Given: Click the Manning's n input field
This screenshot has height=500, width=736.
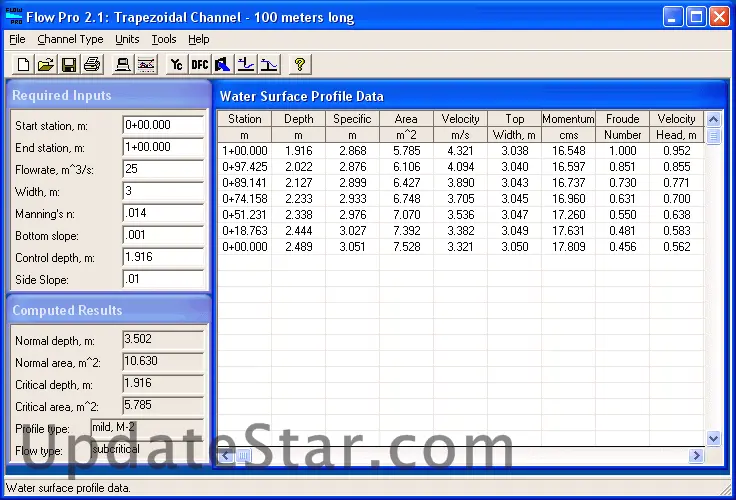Looking at the screenshot, I should coord(162,213).
